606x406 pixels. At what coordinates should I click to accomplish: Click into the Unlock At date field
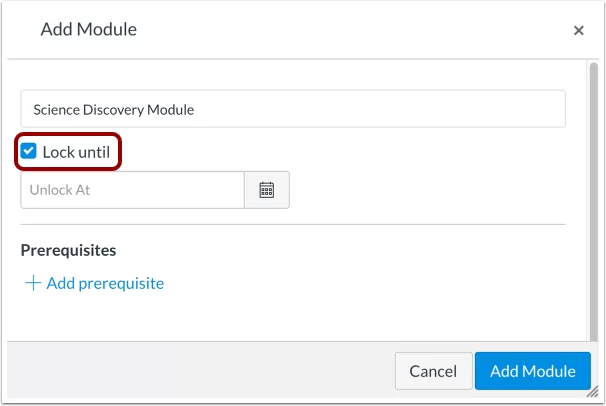point(132,190)
